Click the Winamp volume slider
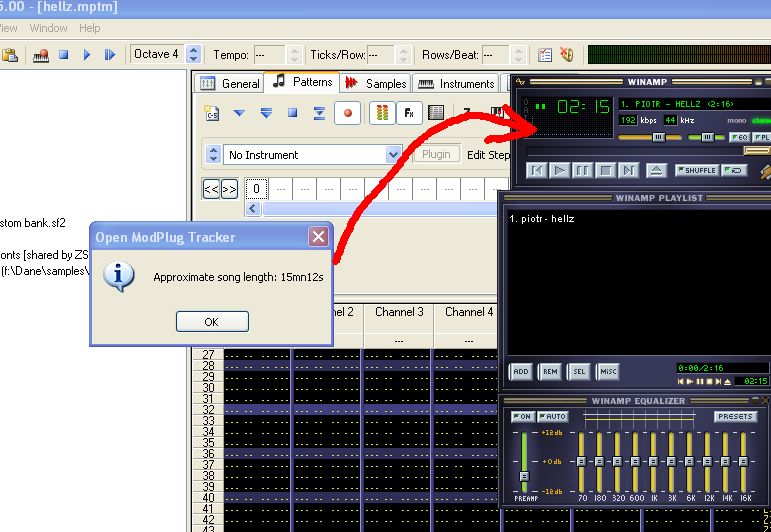Image resolution: width=771 pixels, height=532 pixels. 650,137
